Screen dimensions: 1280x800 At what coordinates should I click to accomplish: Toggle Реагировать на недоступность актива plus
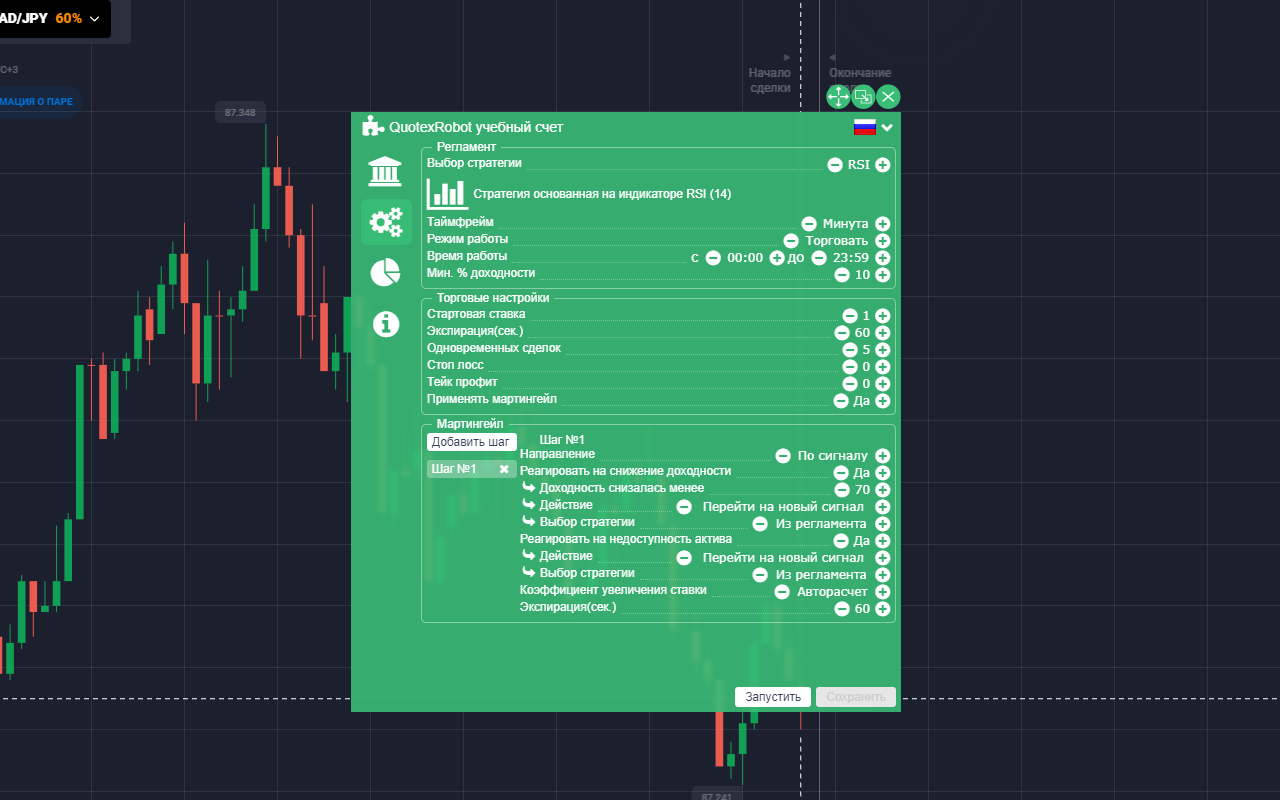coord(883,541)
